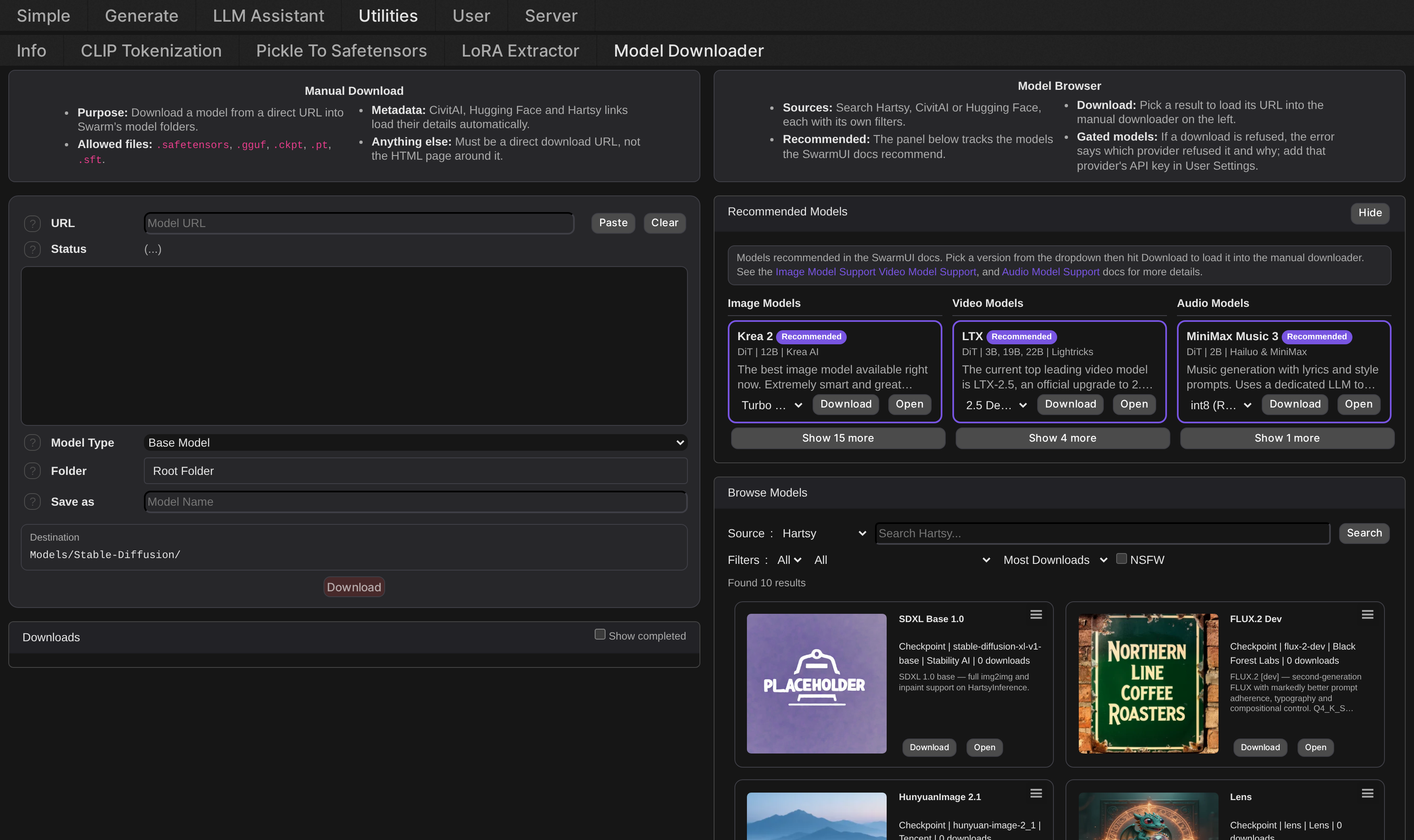Open the HunyuanImage 2.1 card menu icon
The height and width of the screenshot is (840, 1414).
point(1036,793)
